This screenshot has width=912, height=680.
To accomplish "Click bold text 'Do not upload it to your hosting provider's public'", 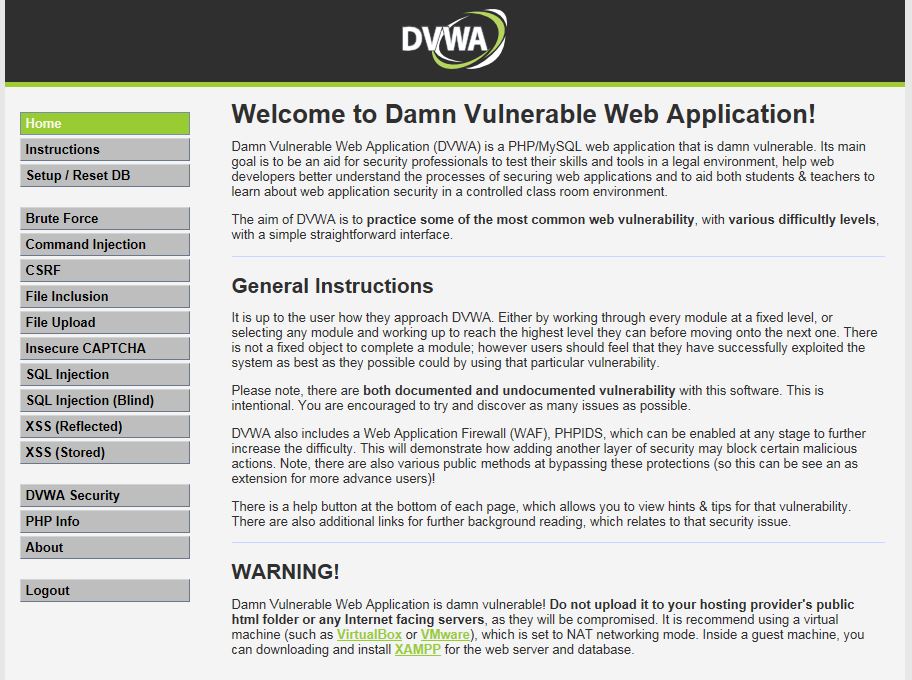I will tap(701, 604).
